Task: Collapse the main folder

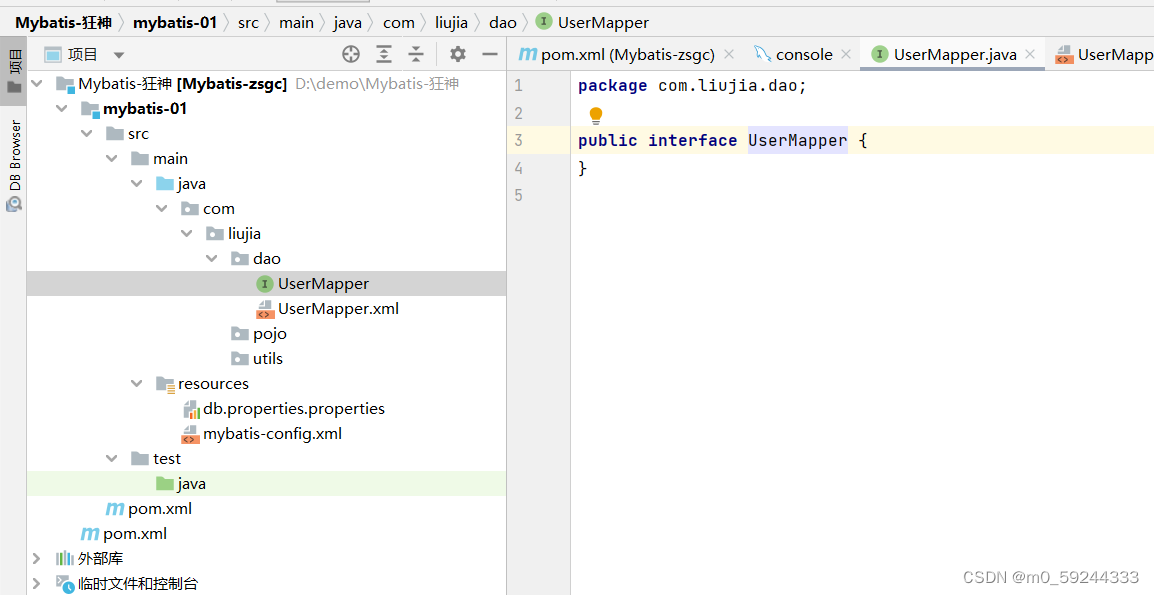Action: click(x=112, y=158)
